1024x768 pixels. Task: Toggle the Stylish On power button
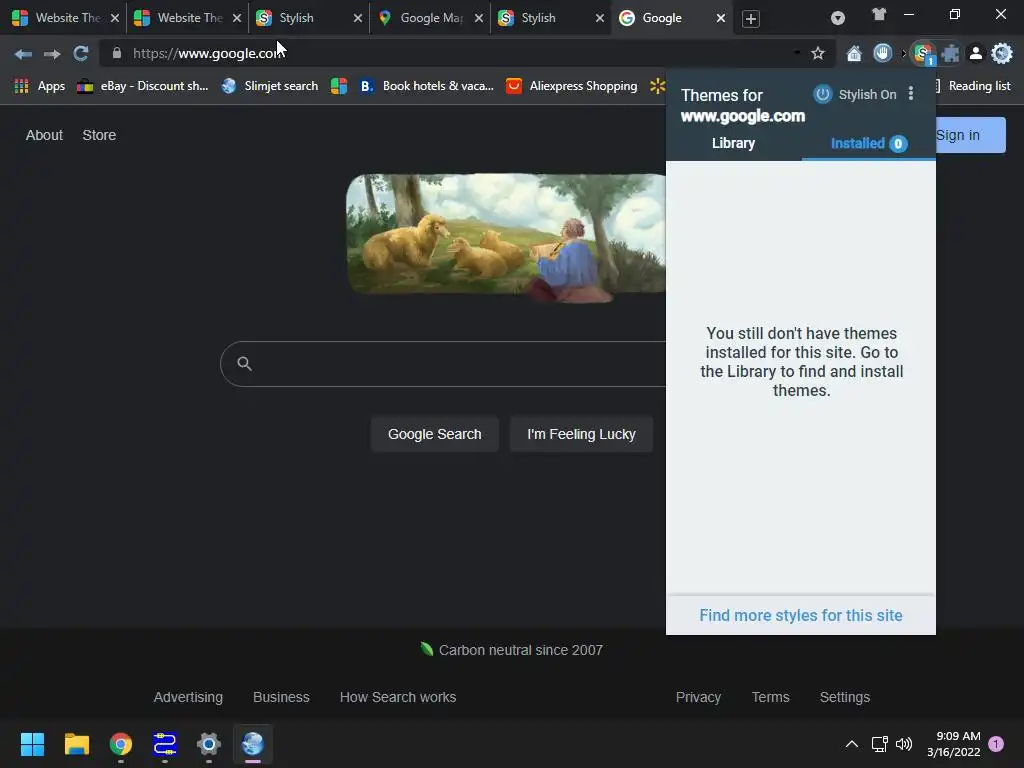click(x=822, y=94)
